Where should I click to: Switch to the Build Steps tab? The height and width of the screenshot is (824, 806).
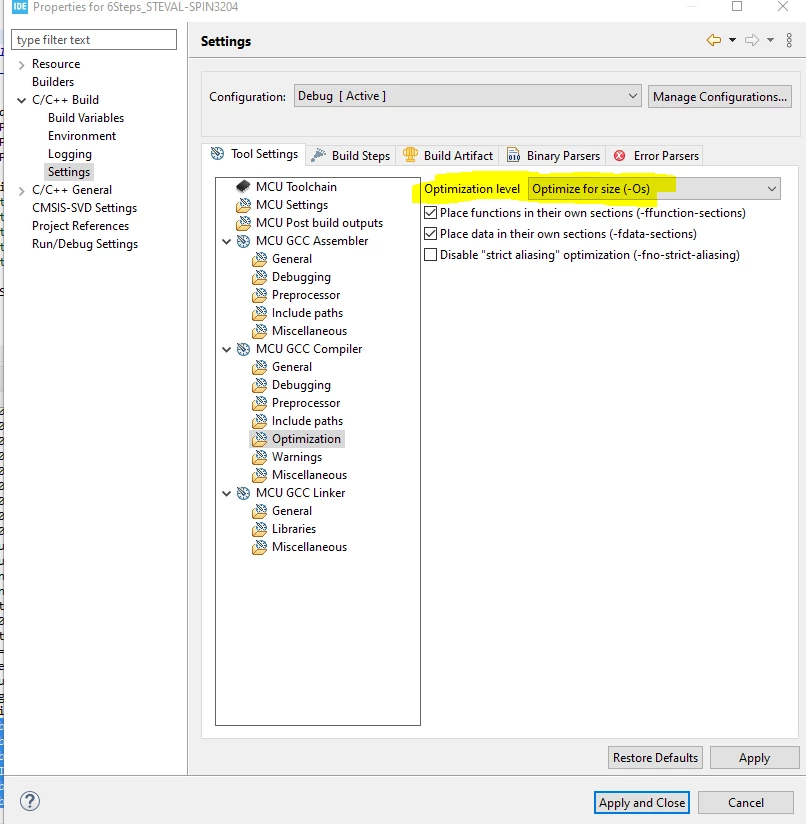tap(351, 156)
